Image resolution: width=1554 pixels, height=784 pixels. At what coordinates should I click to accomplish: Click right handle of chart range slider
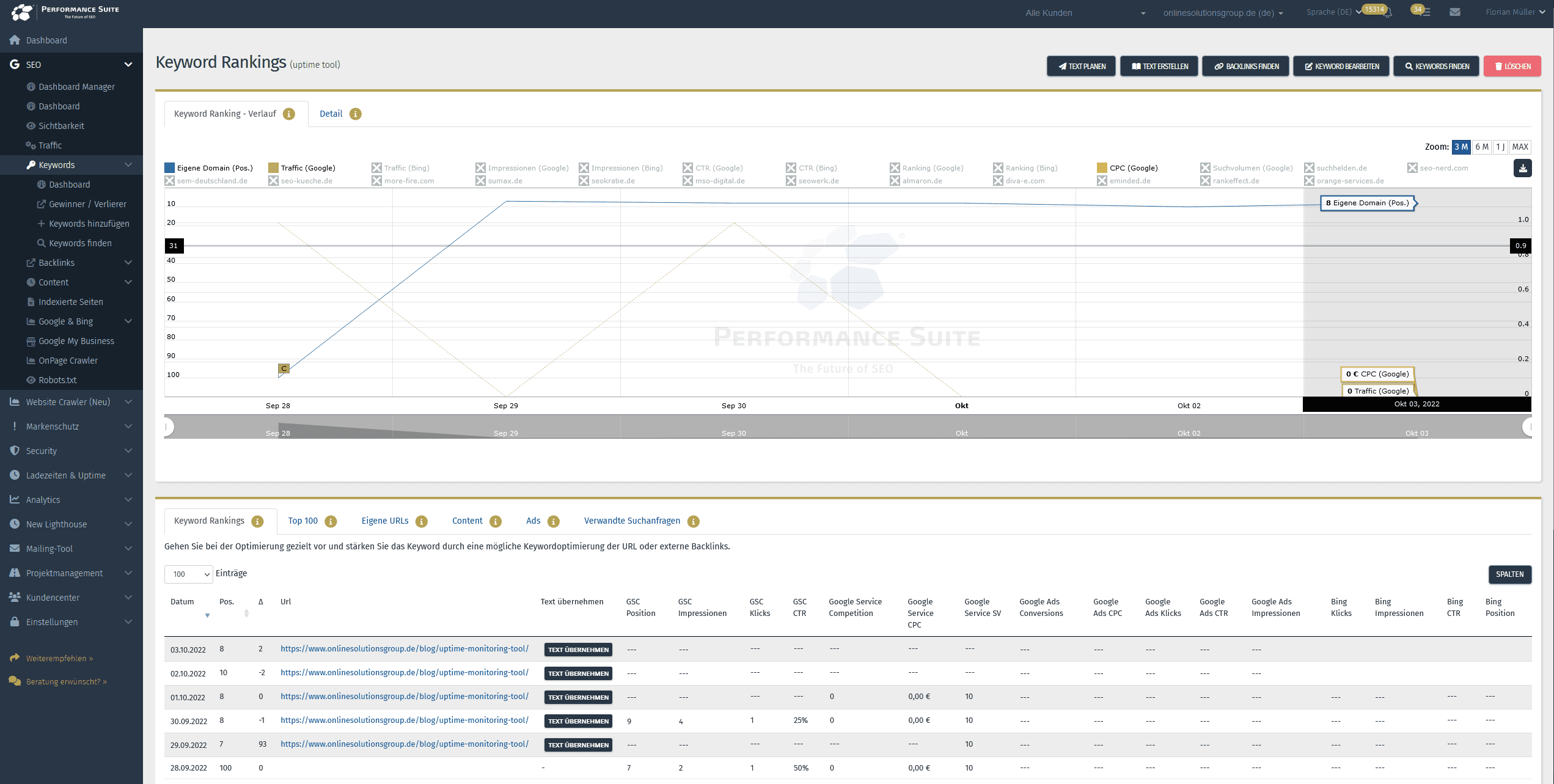pos(1528,427)
